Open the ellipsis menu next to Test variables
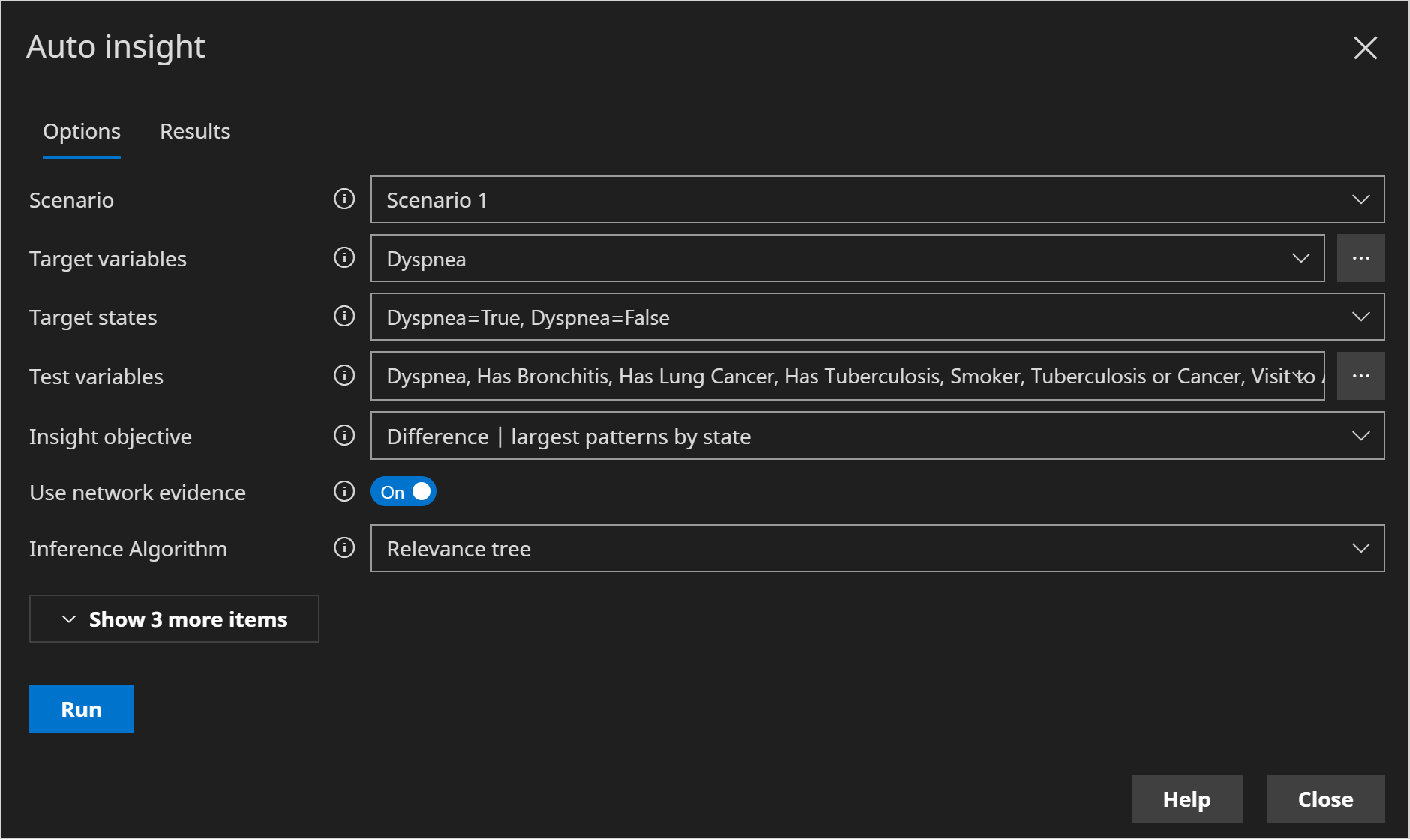This screenshot has width=1410, height=840. coord(1361,376)
